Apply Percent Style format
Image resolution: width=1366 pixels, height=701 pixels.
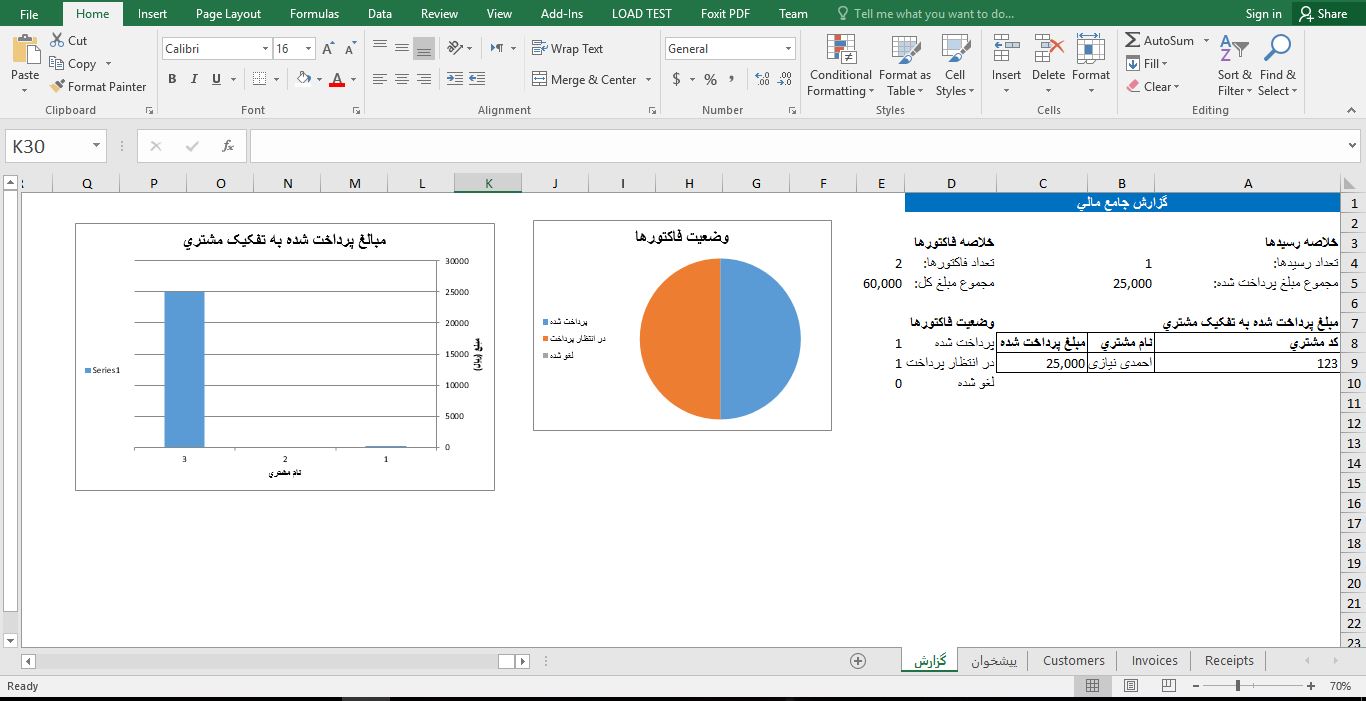pos(710,79)
